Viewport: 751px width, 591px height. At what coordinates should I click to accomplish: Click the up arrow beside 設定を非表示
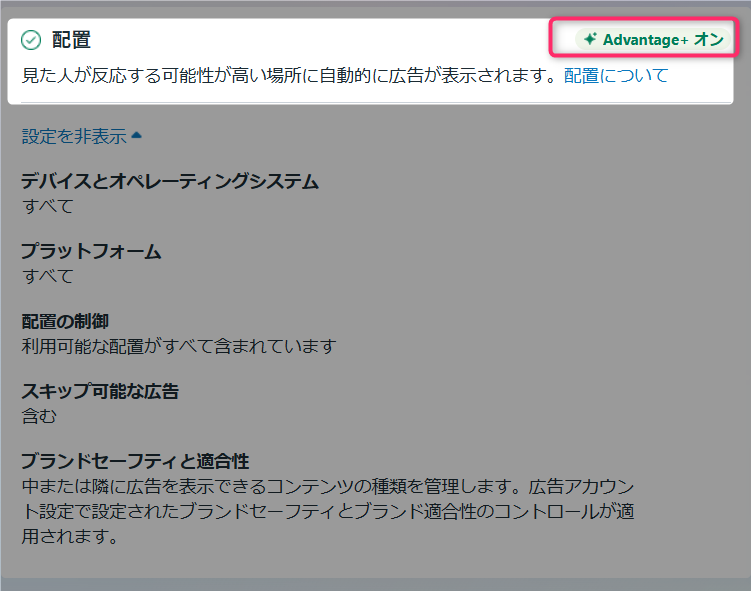137,135
